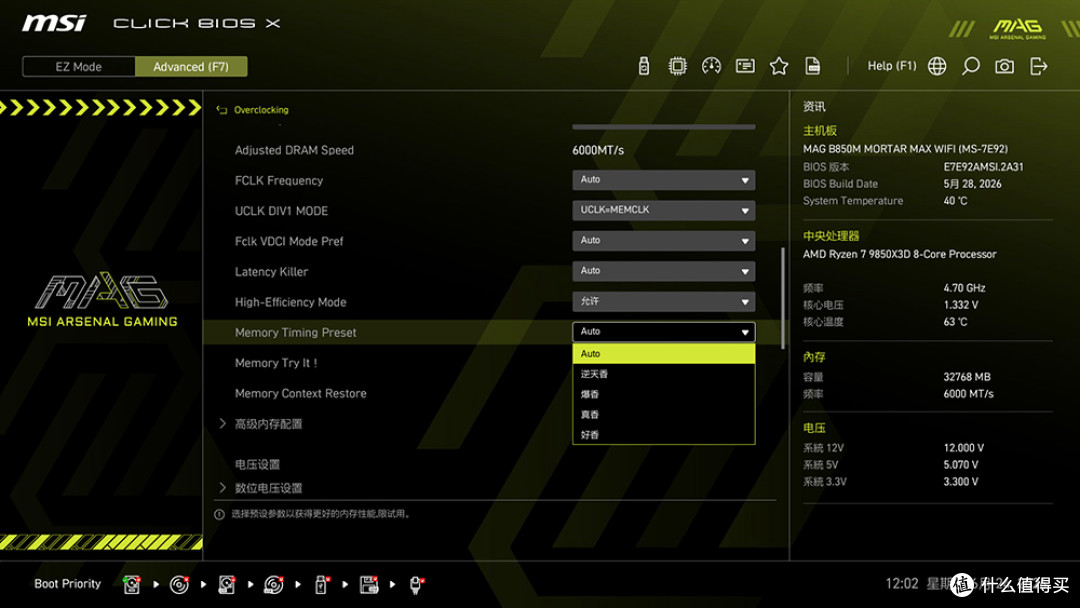This screenshot has height=608, width=1080.
Task: Open Help (F1)
Action: pyautogui.click(x=891, y=66)
